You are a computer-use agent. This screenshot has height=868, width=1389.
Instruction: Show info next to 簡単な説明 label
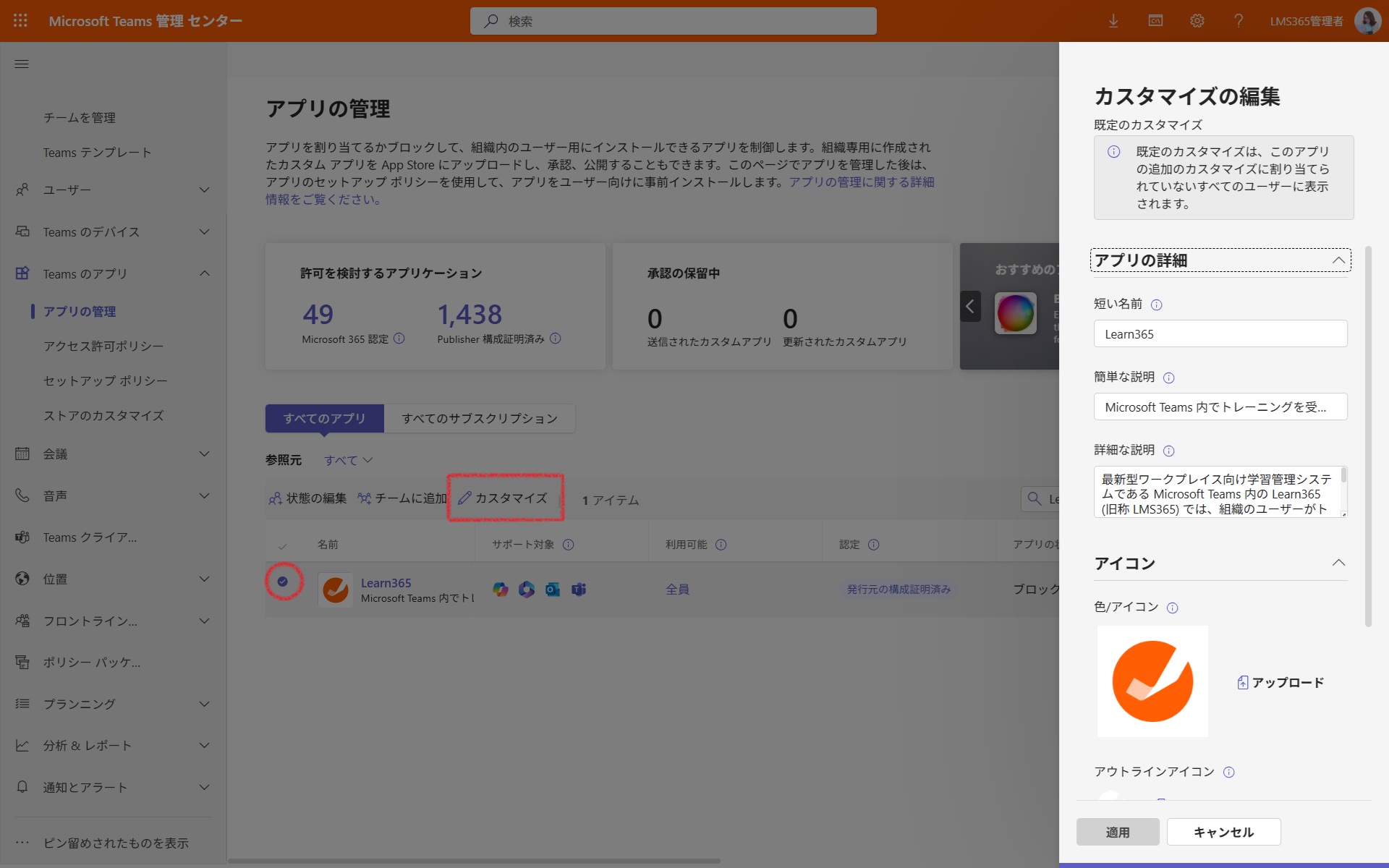pos(1169,378)
